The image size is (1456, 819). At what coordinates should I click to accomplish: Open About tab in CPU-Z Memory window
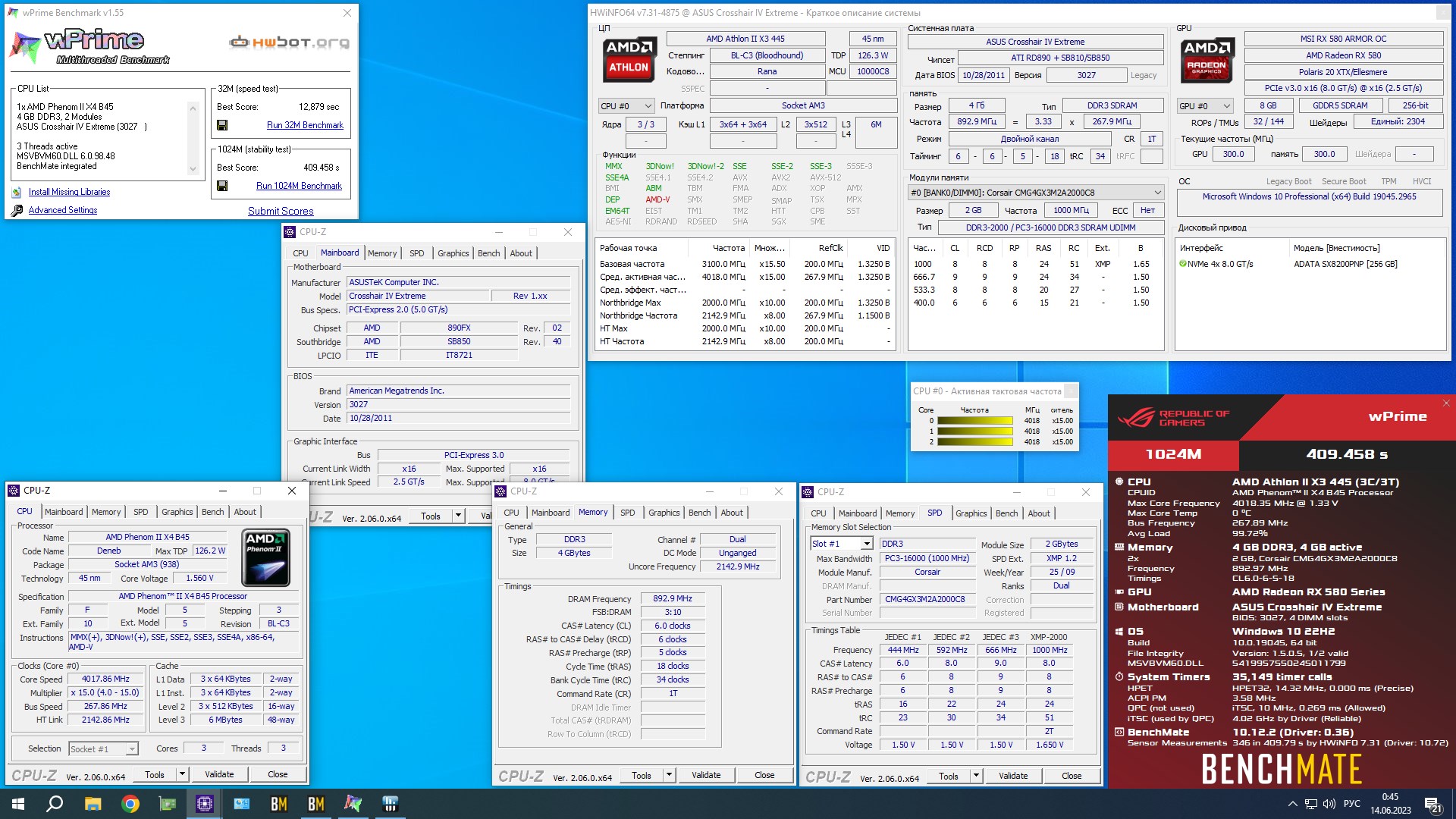point(732,513)
